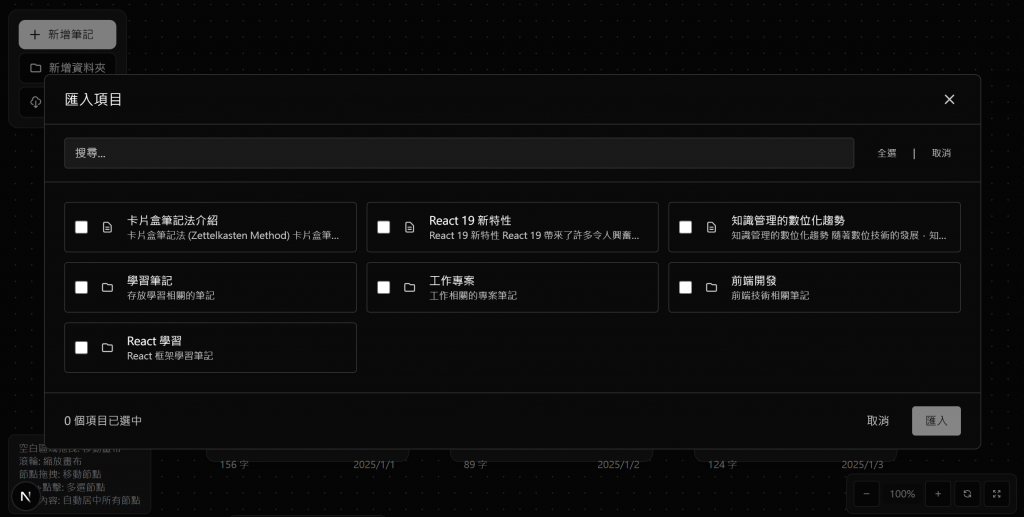This screenshot has width=1024, height=517.
Task: Click the 124 字 word count
Action: pyautogui.click(x=722, y=465)
